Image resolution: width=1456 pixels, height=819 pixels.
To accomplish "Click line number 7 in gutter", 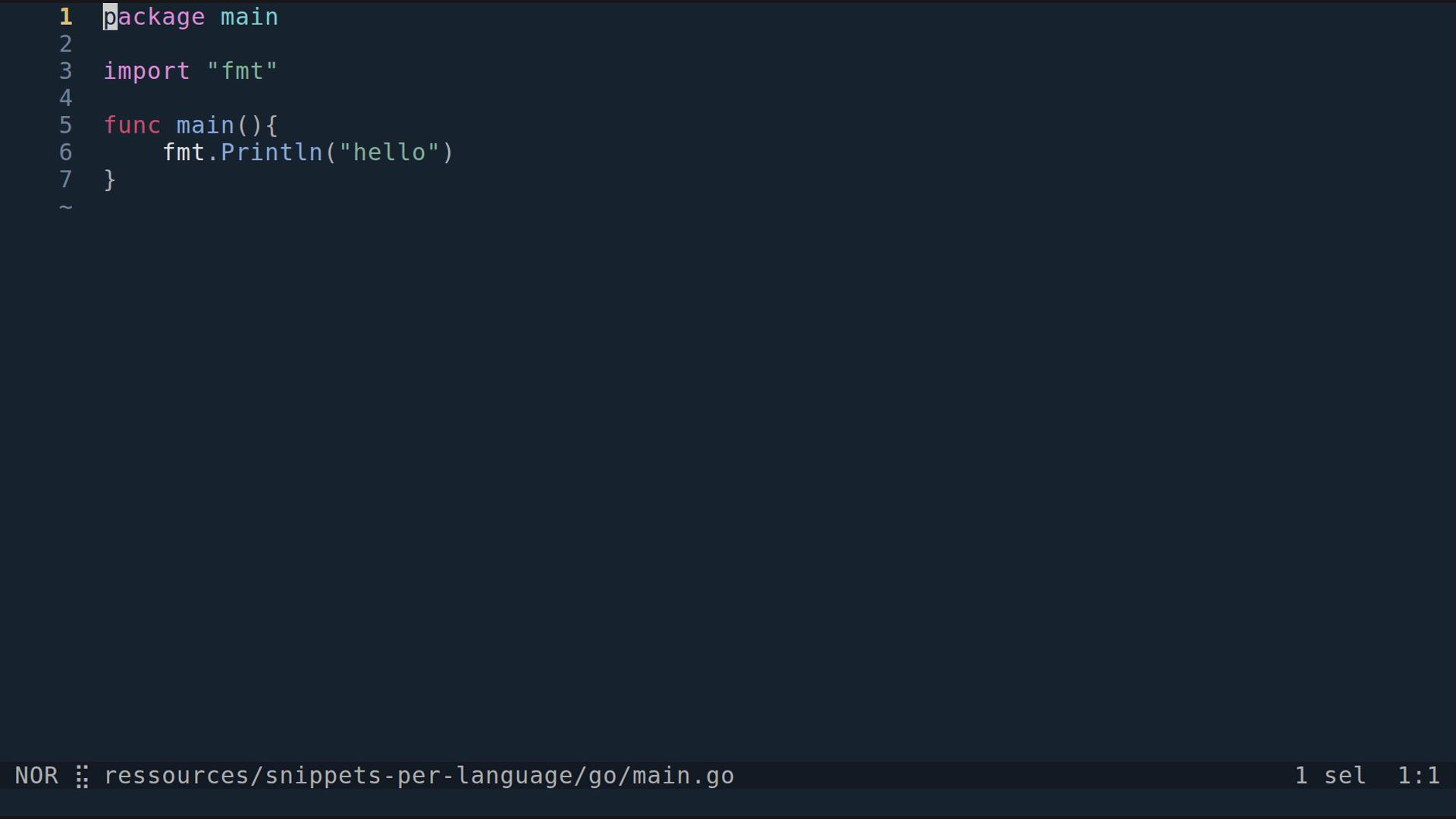I will pos(66,180).
